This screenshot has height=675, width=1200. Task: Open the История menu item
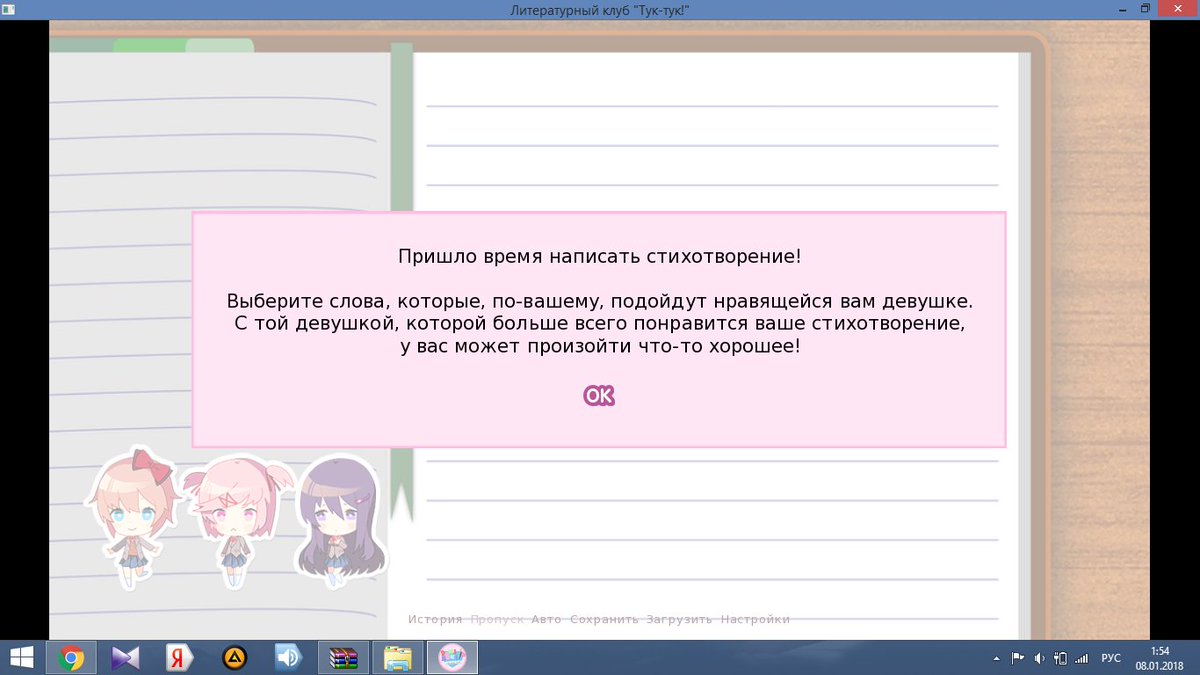pyautogui.click(x=435, y=619)
